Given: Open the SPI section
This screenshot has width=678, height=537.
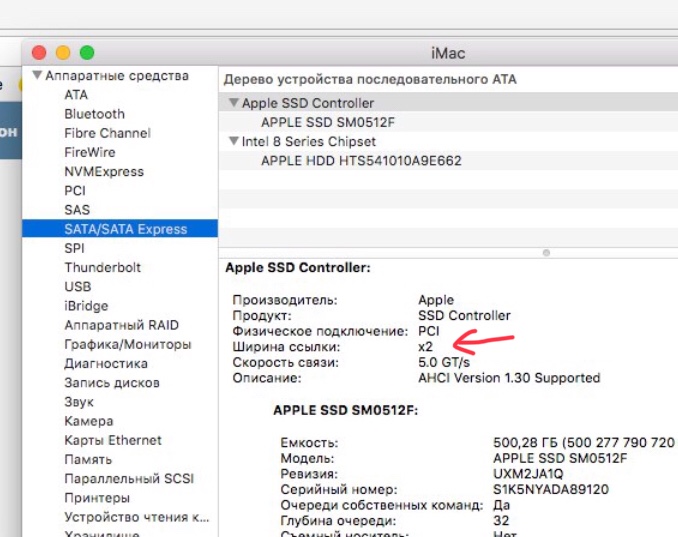Looking at the screenshot, I should pyautogui.click(x=74, y=248).
